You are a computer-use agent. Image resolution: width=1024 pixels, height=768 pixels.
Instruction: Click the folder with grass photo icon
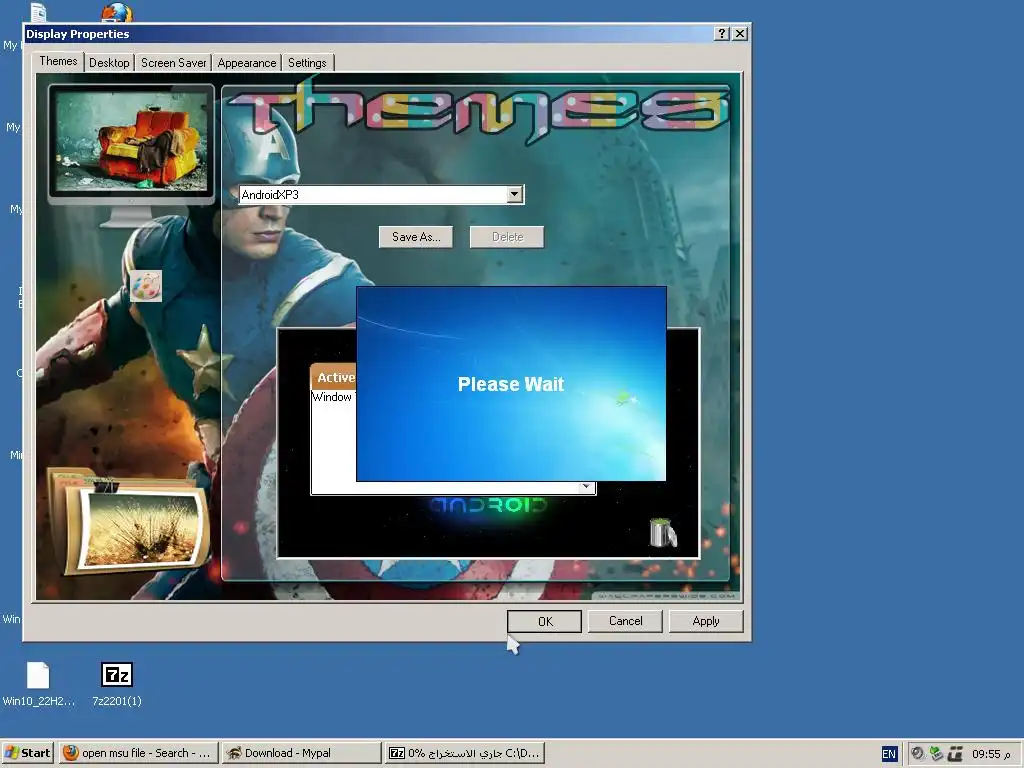pyautogui.click(x=129, y=521)
